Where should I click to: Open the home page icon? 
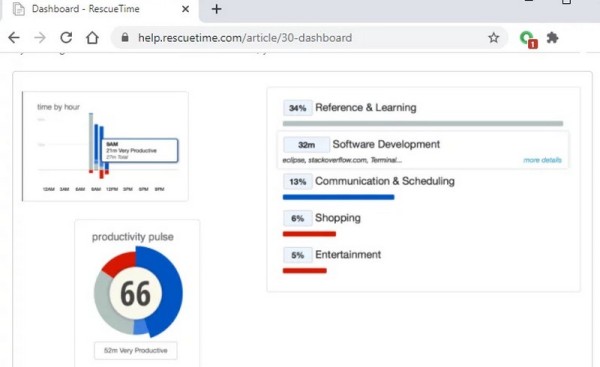point(92,38)
